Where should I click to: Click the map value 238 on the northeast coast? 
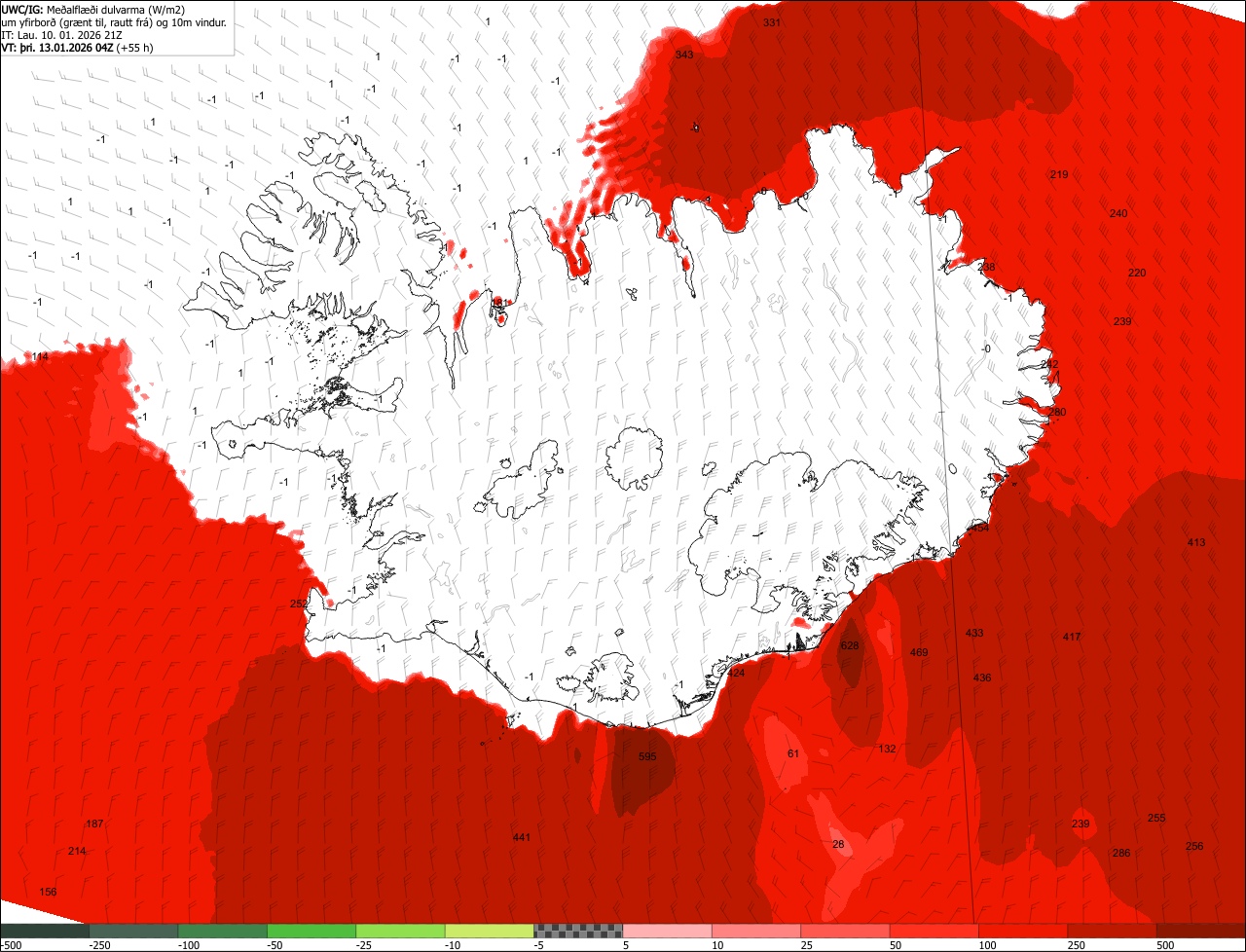[986, 267]
